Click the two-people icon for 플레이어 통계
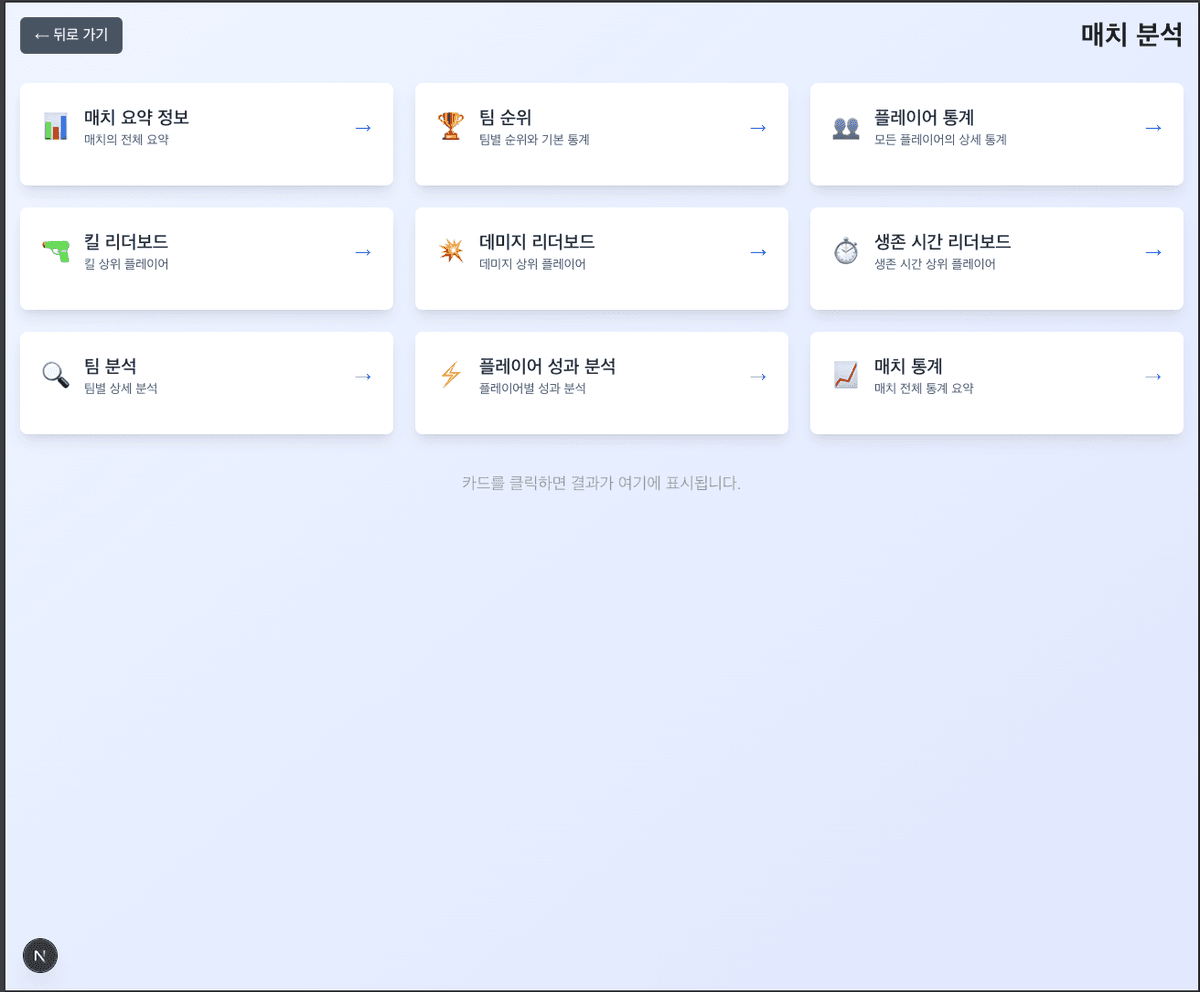This screenshot has width=1200, height=992. 846,127
